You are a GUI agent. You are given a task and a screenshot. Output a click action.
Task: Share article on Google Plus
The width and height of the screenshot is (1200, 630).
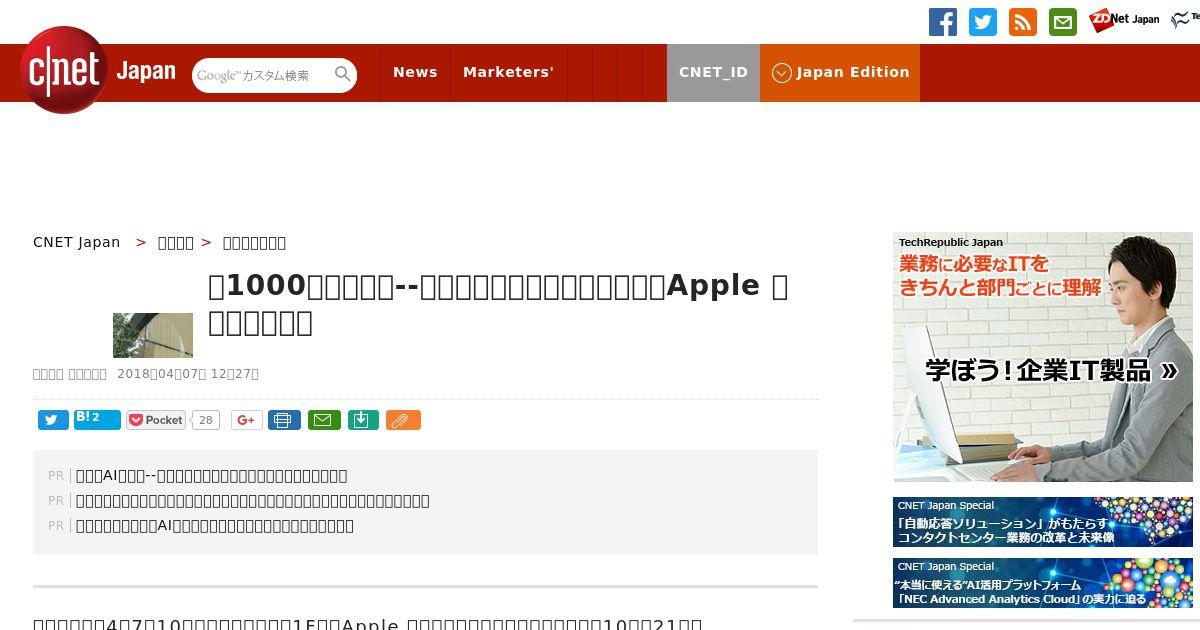pyautogui.click(x=246, y=420)
